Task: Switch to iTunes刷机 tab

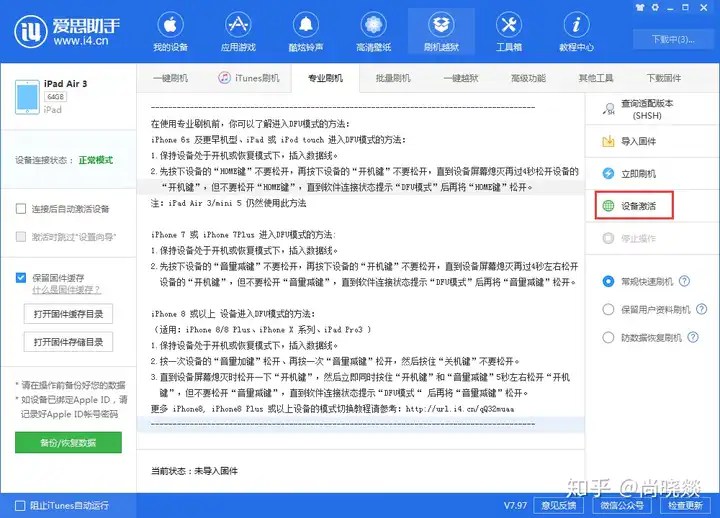Action: [x=248, y=78]
